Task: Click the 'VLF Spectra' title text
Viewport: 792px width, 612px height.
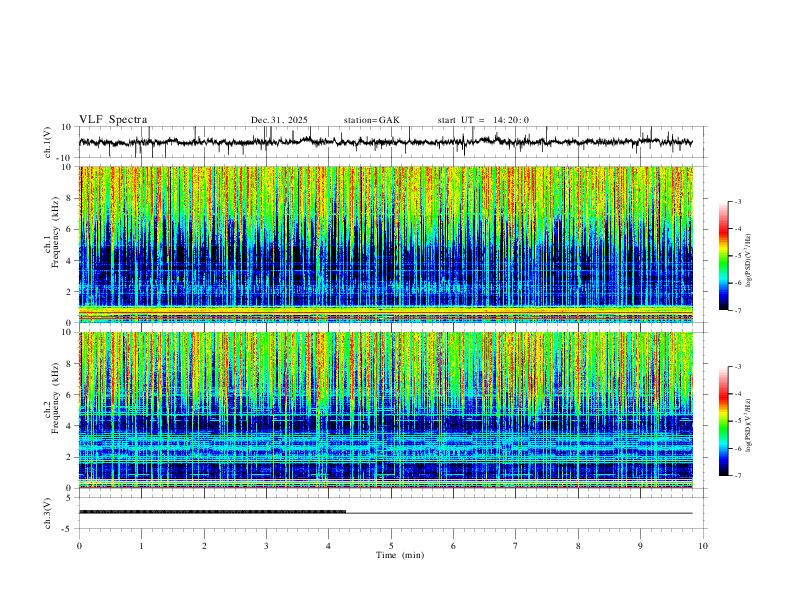Action: click(x=113, y=120)
